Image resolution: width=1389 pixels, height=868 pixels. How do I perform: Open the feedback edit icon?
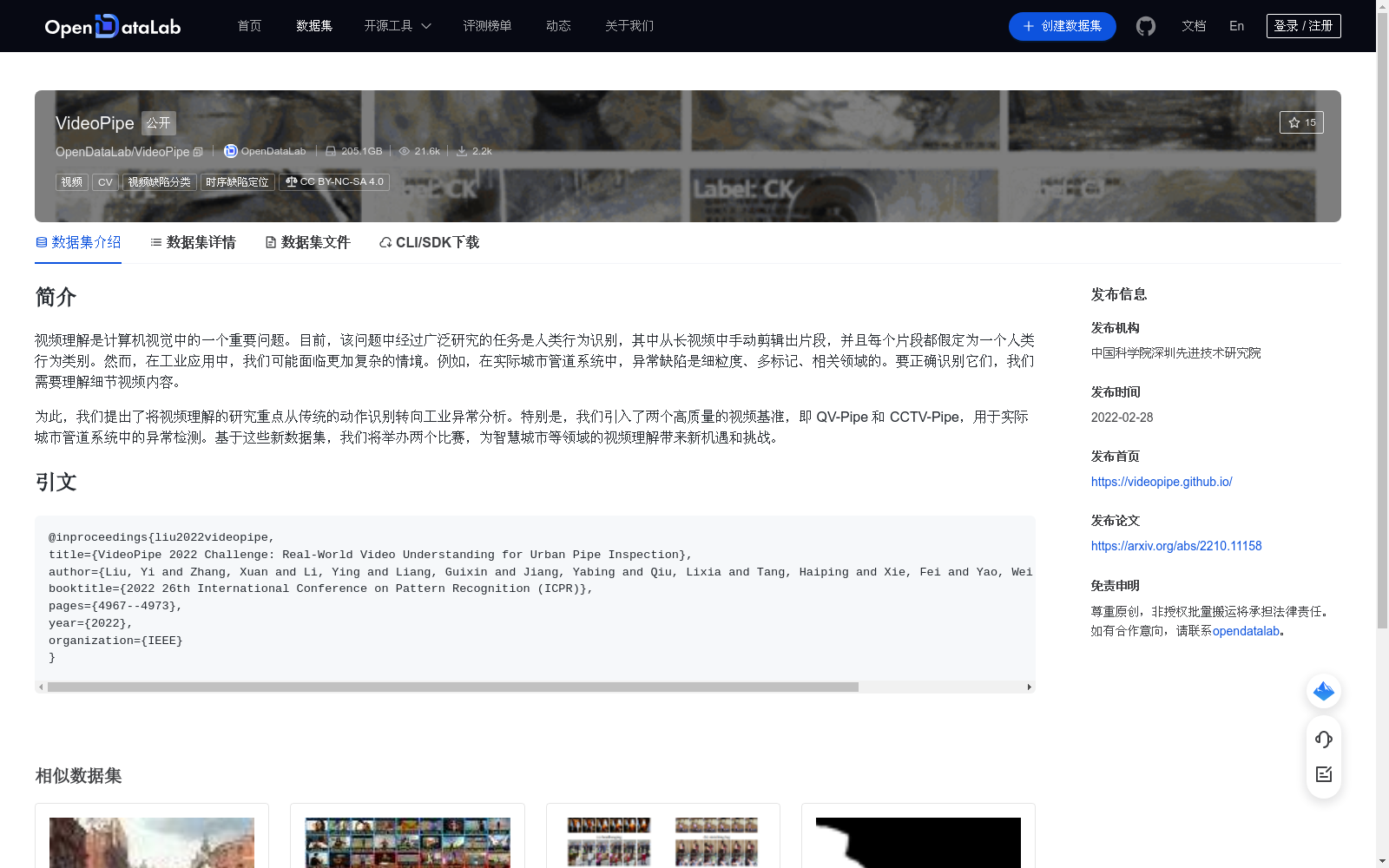[x=1324, y=774]
